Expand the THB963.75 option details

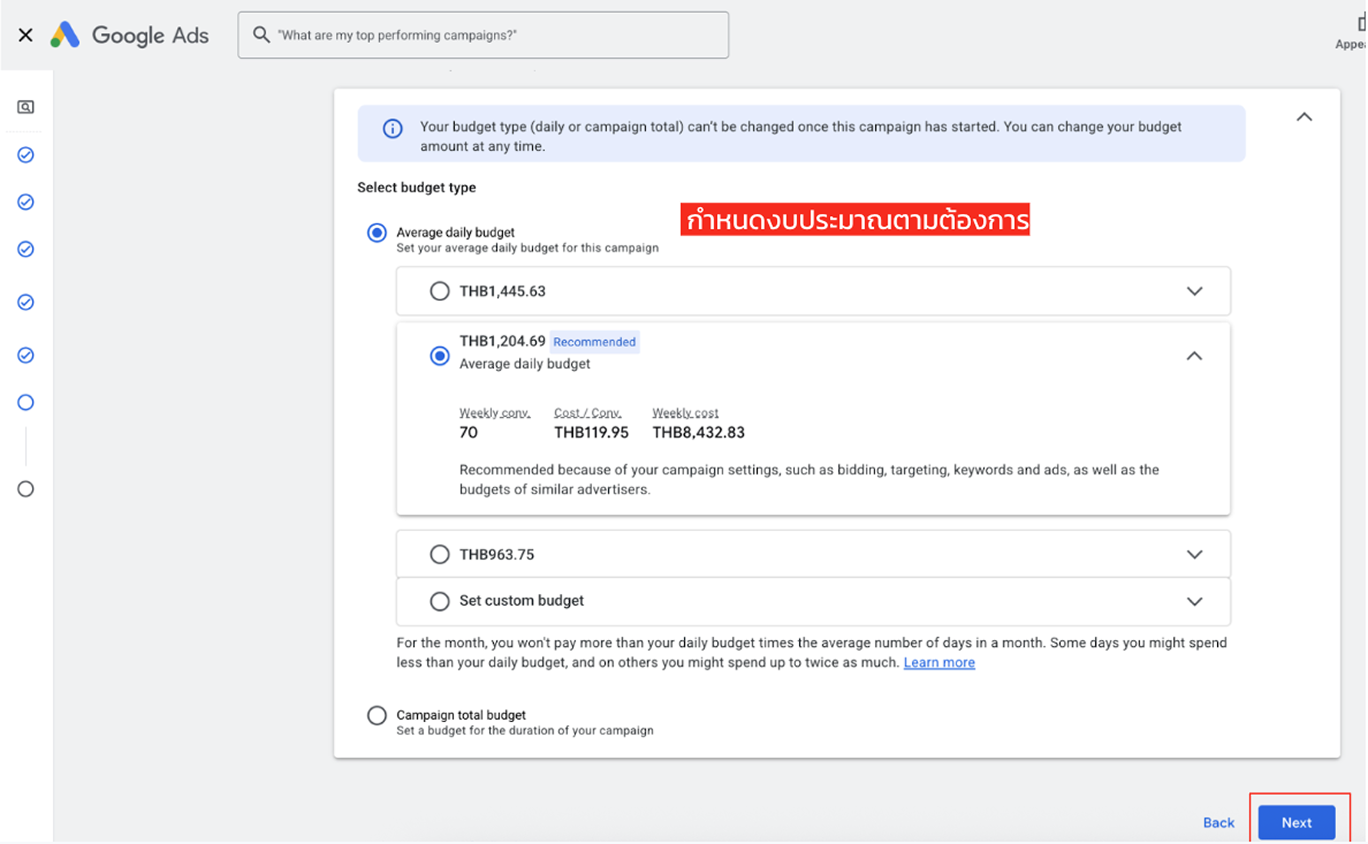1194,554
